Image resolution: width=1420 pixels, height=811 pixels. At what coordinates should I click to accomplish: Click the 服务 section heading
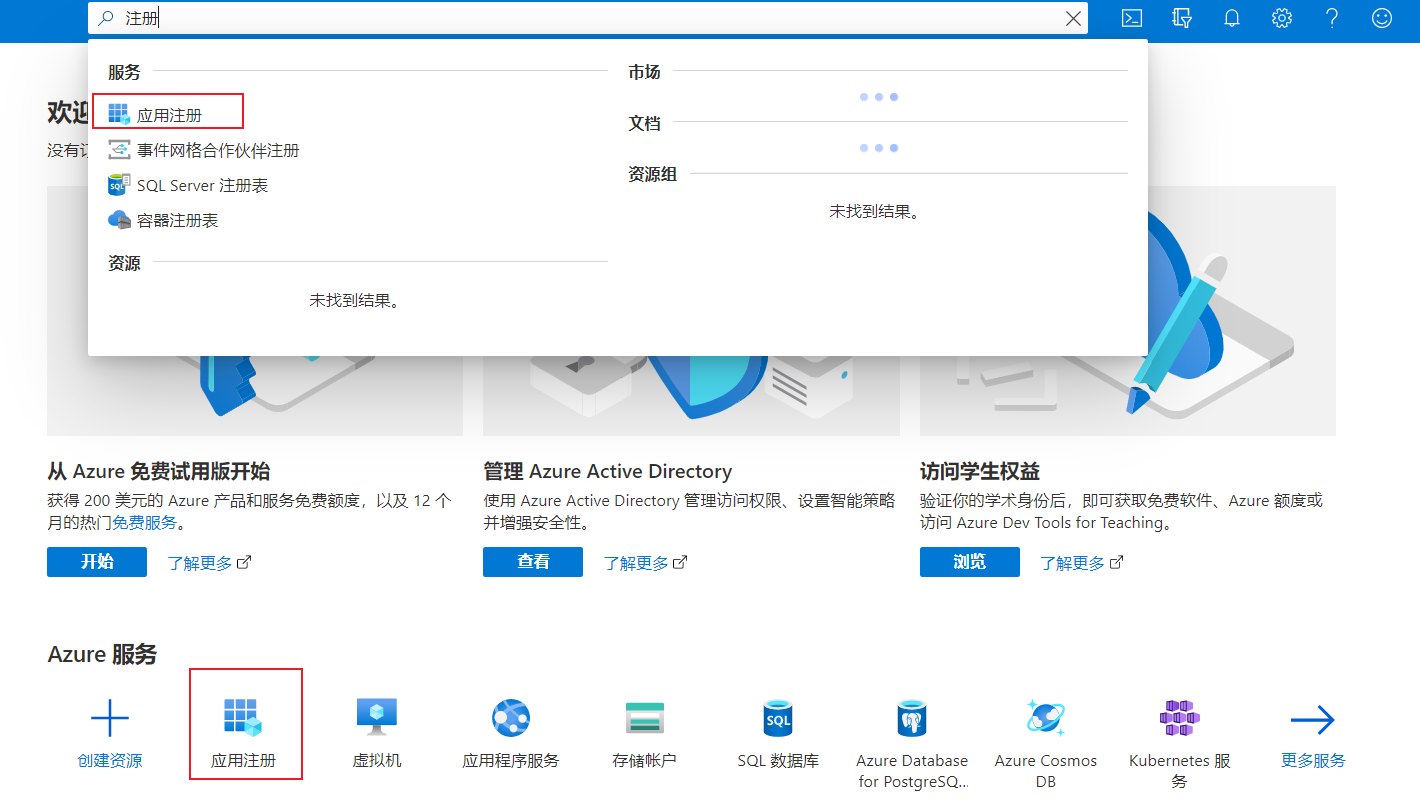pyautogui.click(x=124, y=72)
